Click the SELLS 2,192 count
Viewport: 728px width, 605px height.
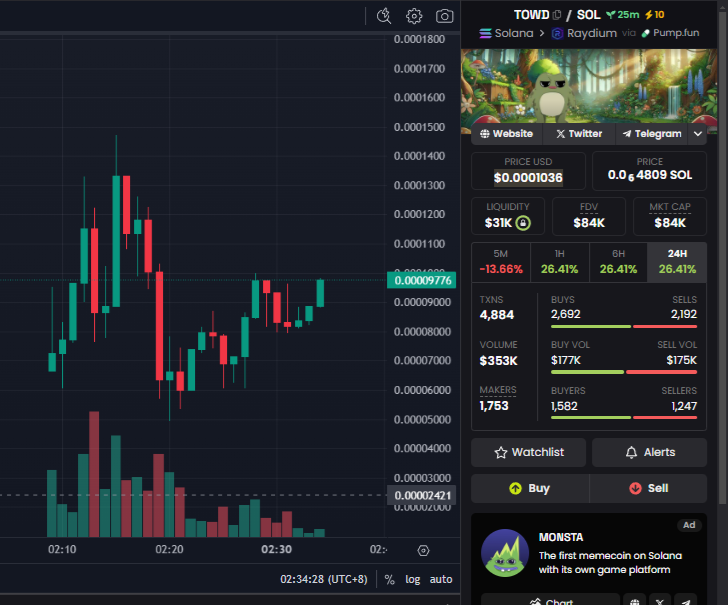click(x=683, y=314)
